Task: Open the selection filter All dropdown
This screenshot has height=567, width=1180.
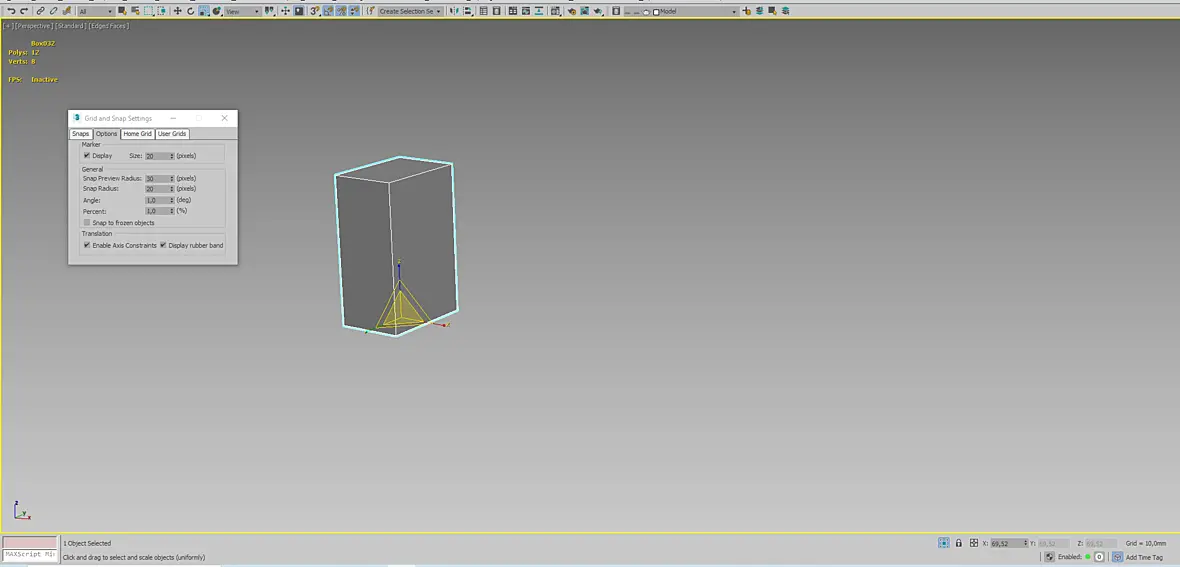Action: click(95, 11)
